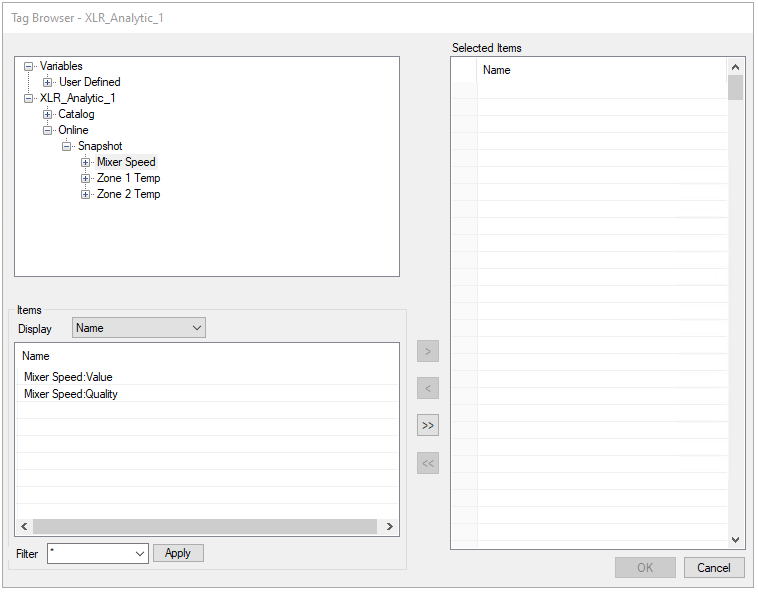Image resolution: width=758 pixels, height=592 pixels.
Task: Open the Filter combo box dropdown arrow
Action: (x=140, y=554)
